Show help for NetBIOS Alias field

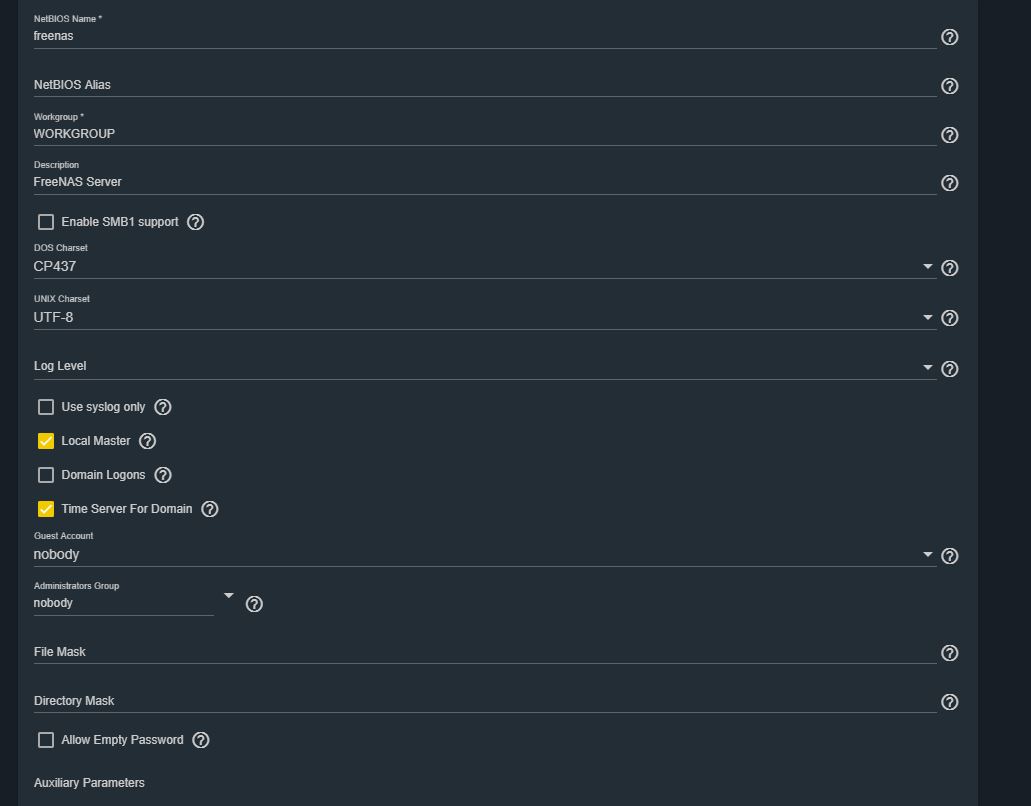click(x=949, y=86)
